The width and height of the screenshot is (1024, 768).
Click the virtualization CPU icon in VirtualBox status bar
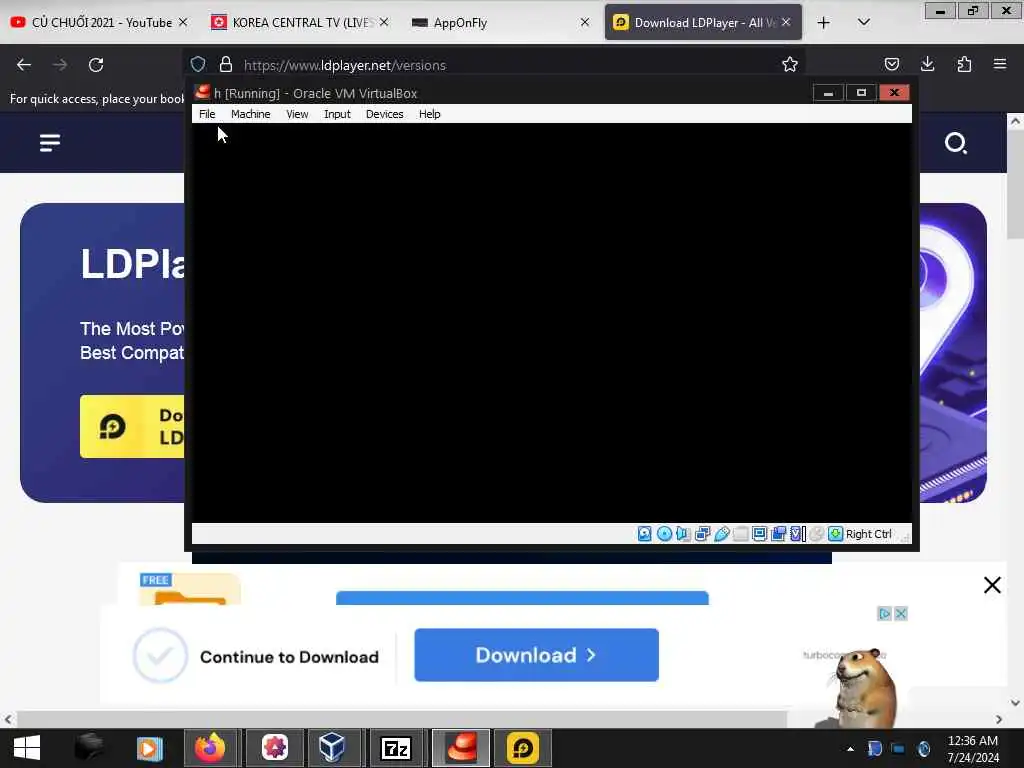click(x=797, y=534)
